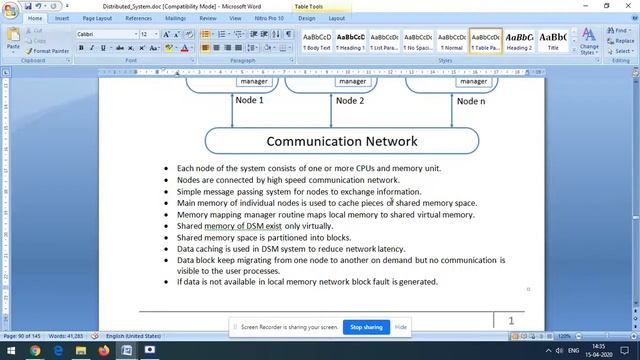Open the font size dropdown

click(156, 35)
